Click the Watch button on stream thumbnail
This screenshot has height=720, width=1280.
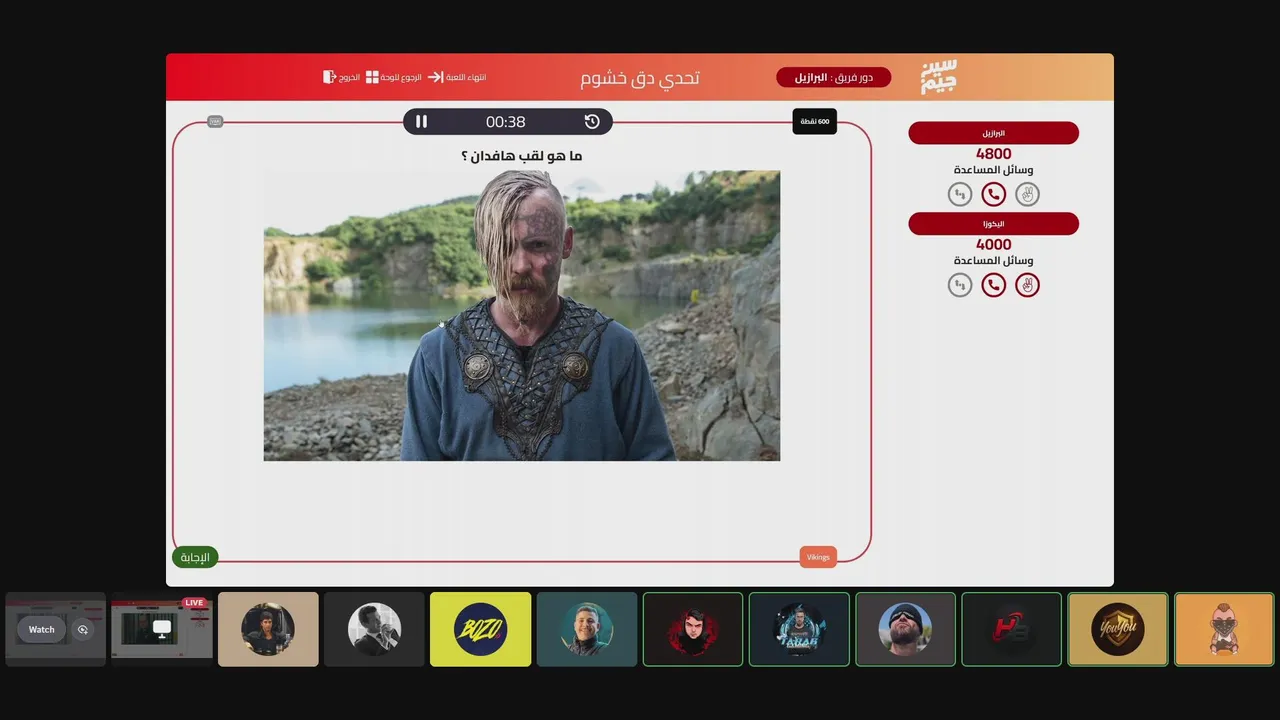click(x=42, y=630)
